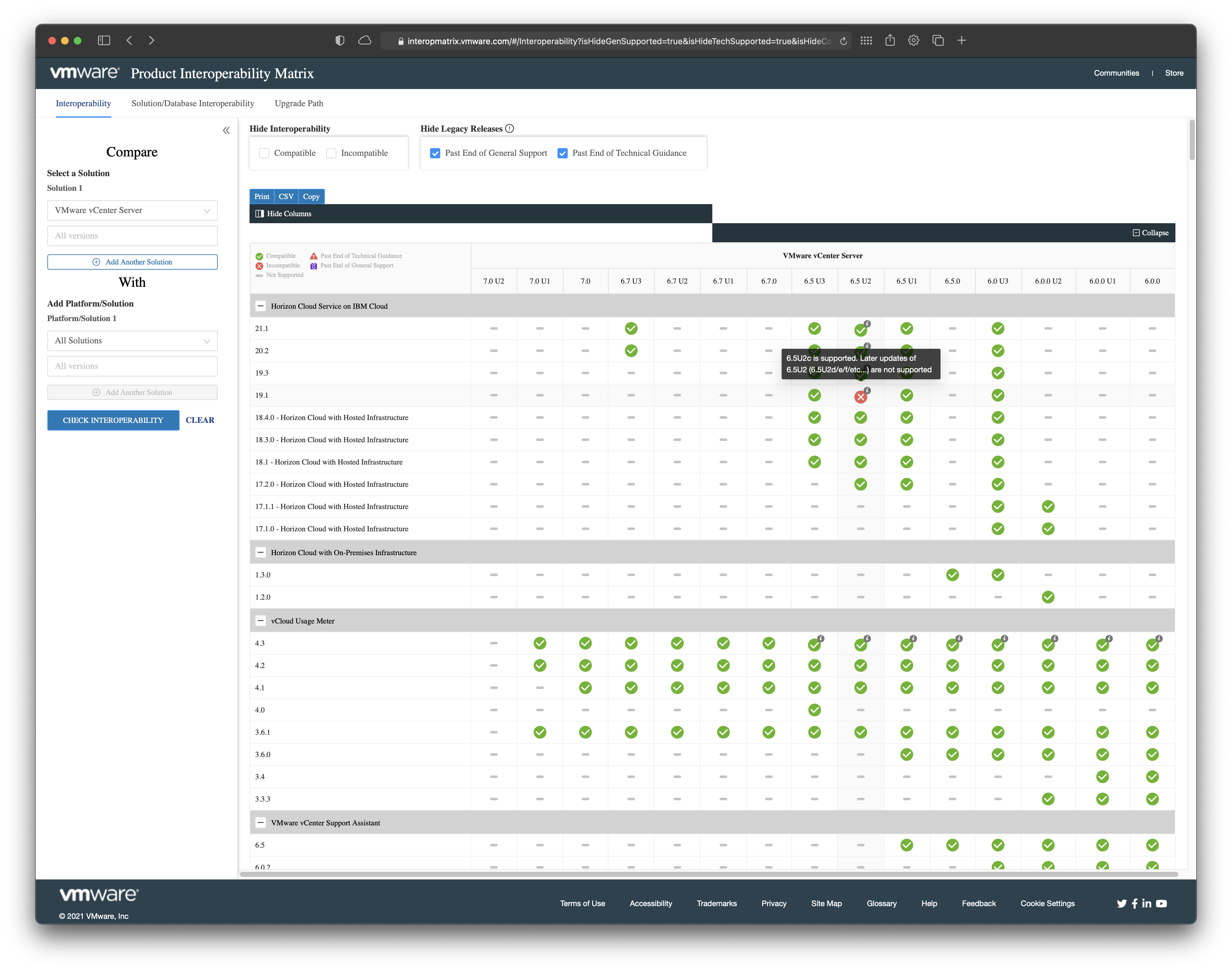Click Safari share icon in toolbar
The height and width of the screenshot is (971, 1232).
tap(890, 40)
